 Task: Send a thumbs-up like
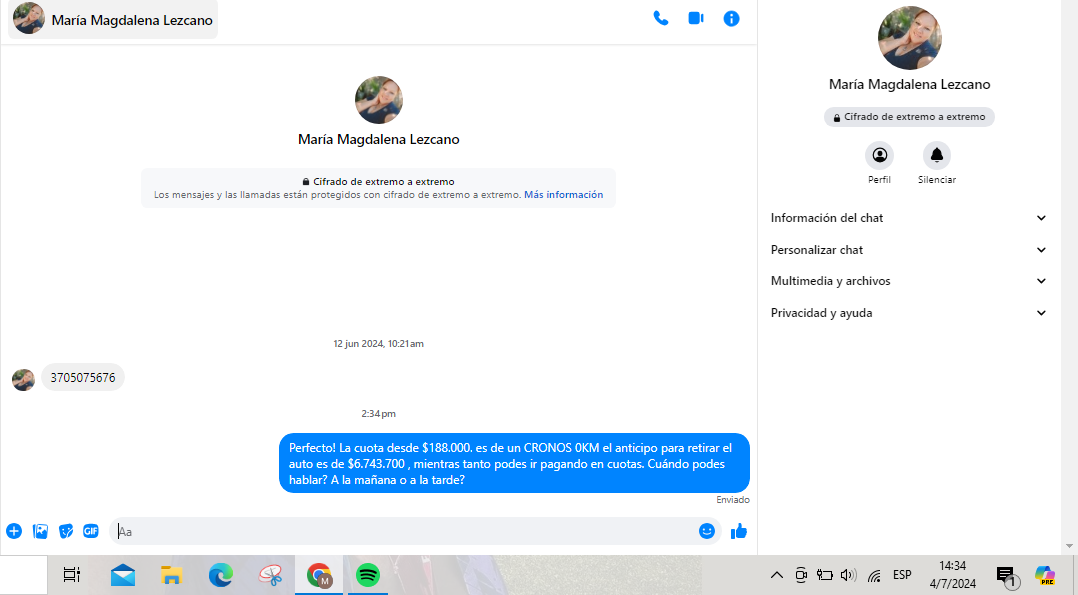click(739, 531)
